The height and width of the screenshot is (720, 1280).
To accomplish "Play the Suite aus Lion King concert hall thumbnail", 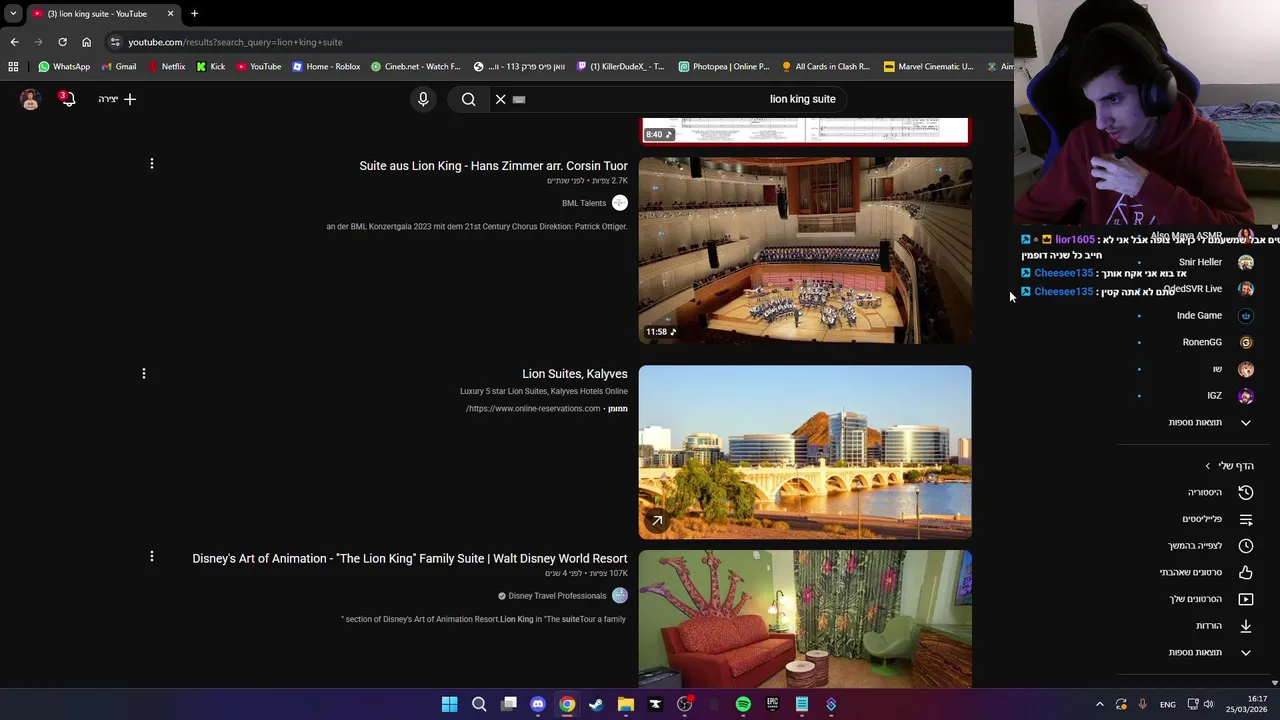I will click(805, 250).
